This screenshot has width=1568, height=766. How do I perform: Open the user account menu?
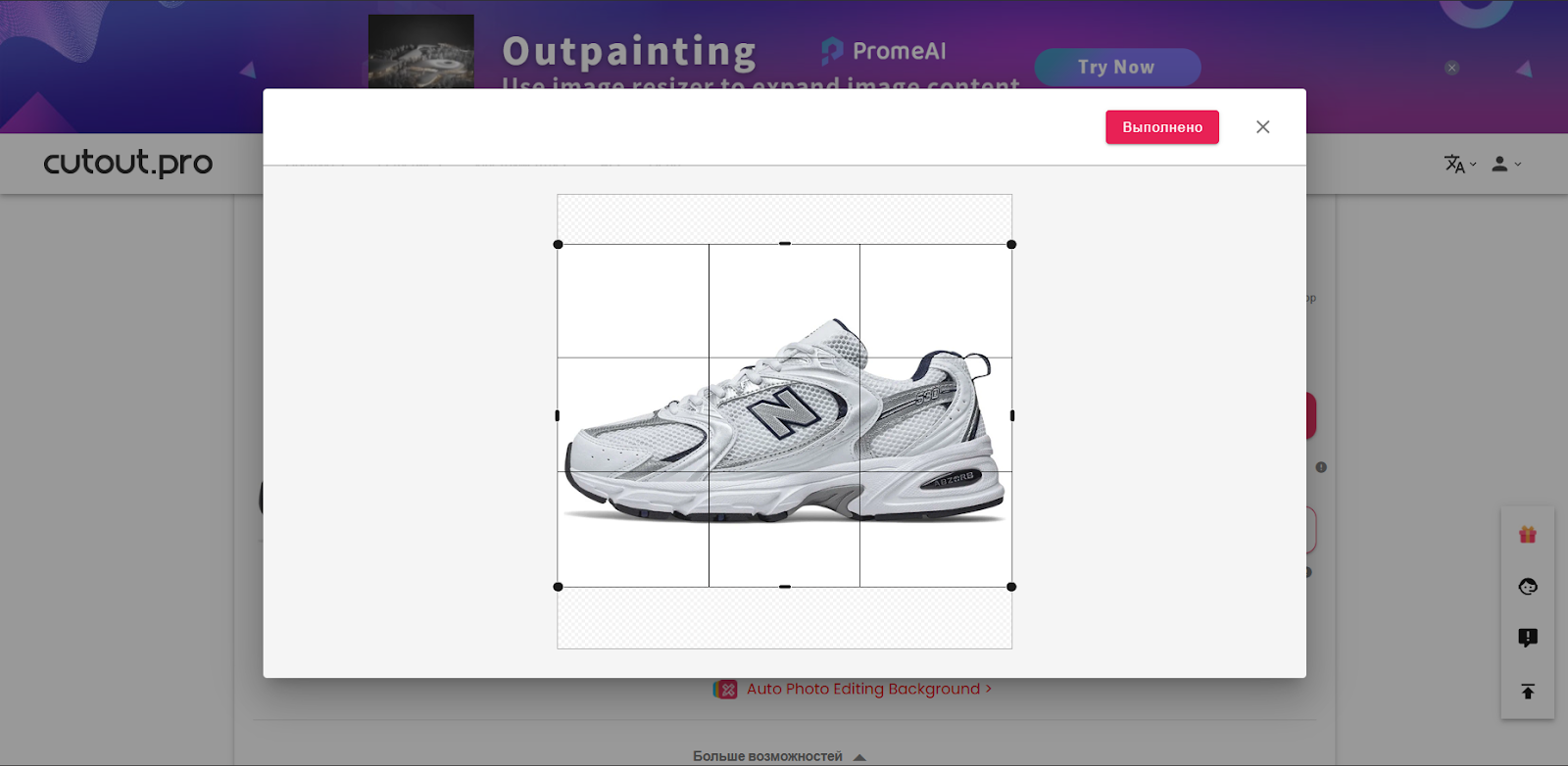1505,165
